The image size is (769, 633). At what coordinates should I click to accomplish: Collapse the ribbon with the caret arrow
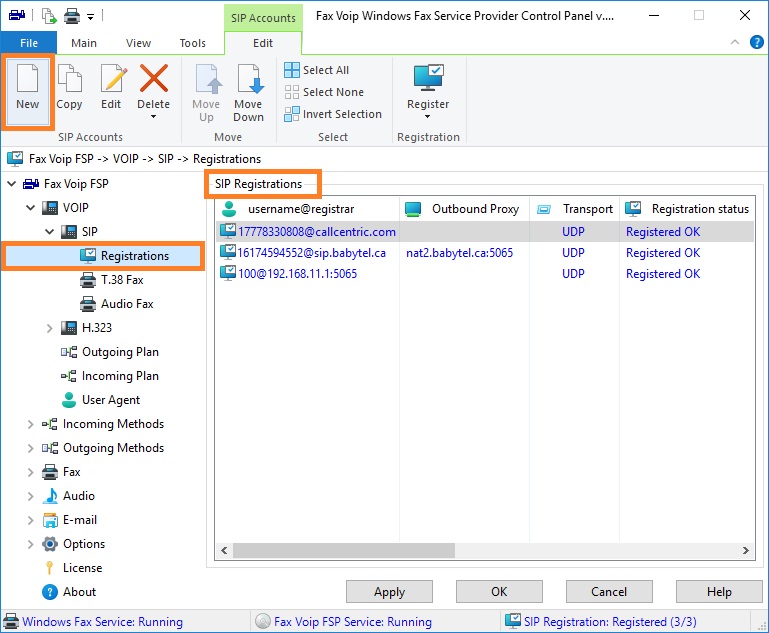[735, 42]
